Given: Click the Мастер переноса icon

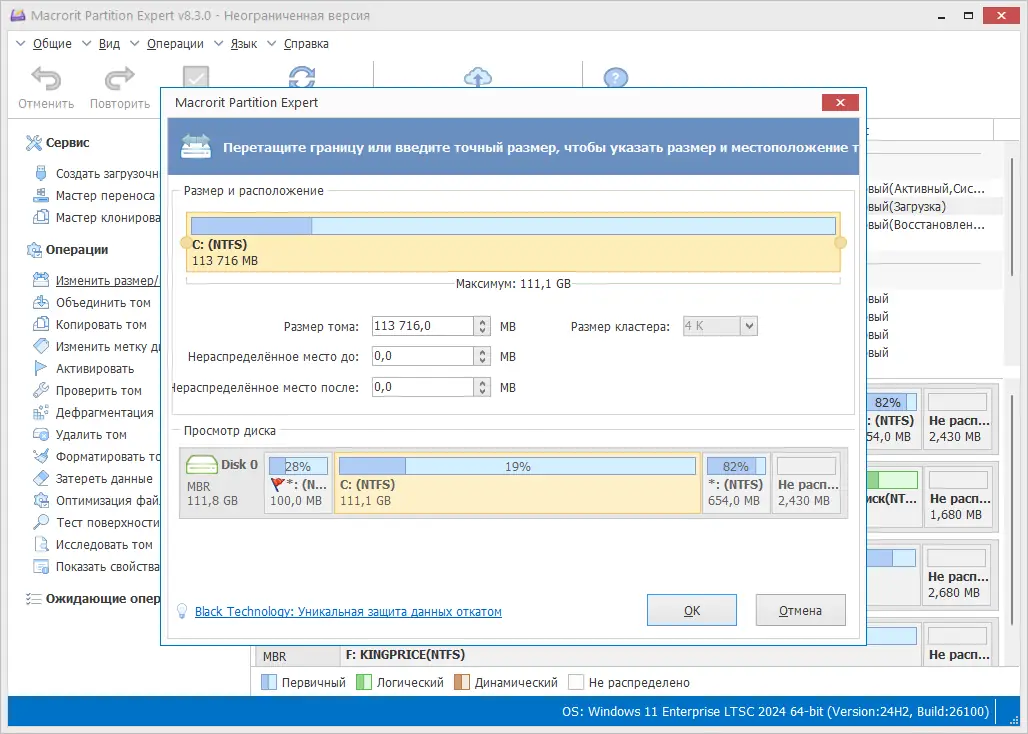Looking at the screenshot, I should coord(41,195).
